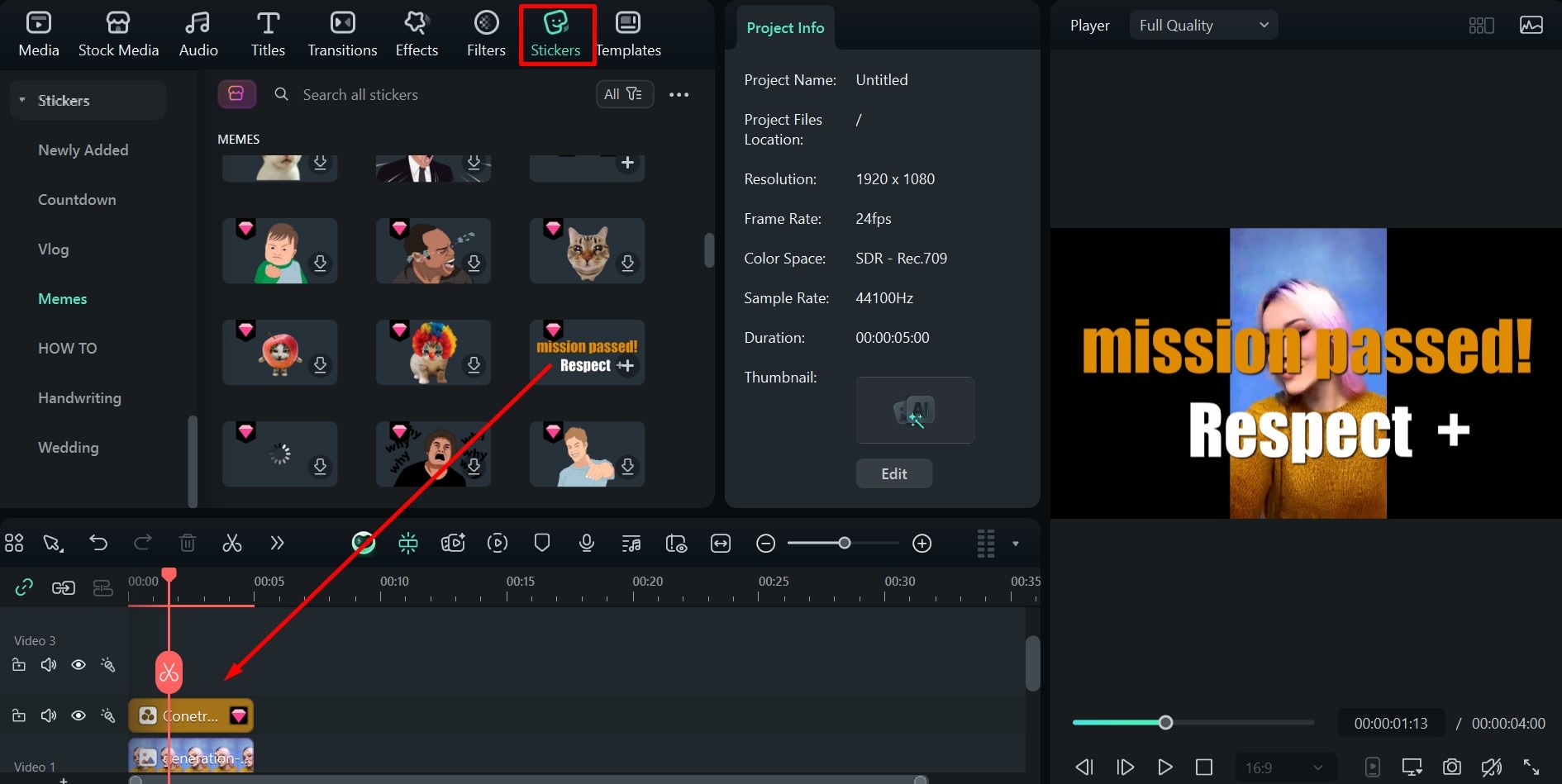Image resolution: width=1562 pixels, height=784 pixels.
Task: Expand more timeline tools chevrons
Action: [277, 543]
